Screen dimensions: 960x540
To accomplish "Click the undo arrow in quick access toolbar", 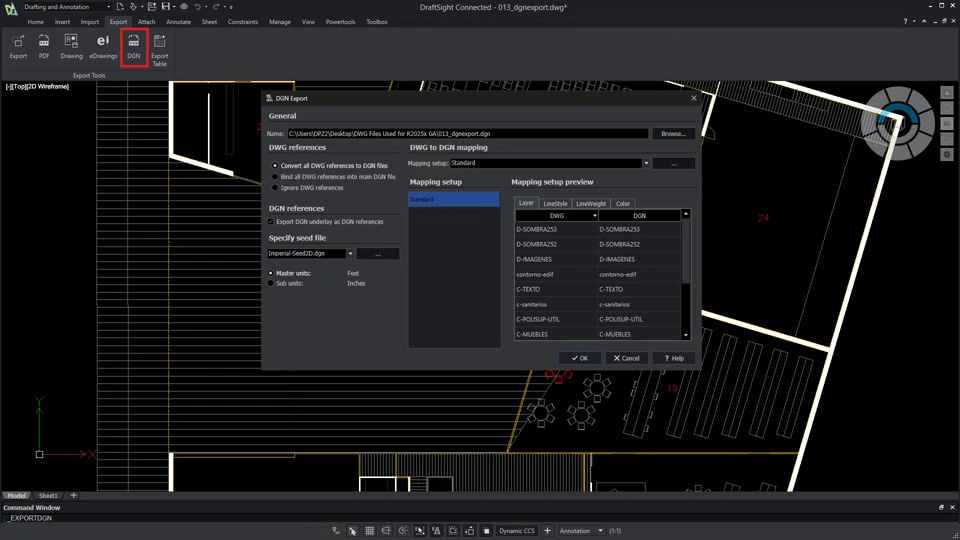I will point(198,7).
